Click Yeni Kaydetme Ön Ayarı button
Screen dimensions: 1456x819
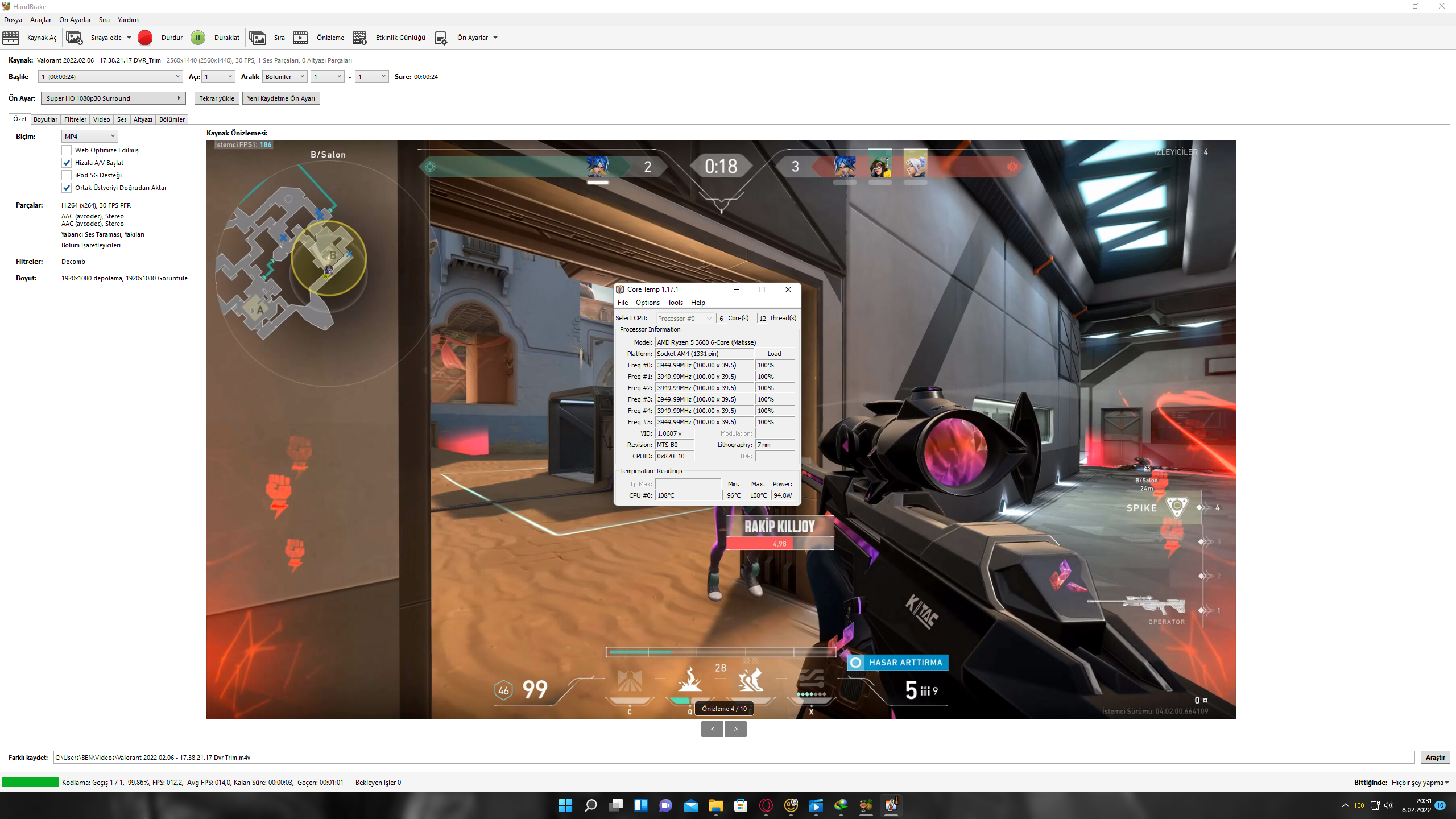tap(281, 98)
